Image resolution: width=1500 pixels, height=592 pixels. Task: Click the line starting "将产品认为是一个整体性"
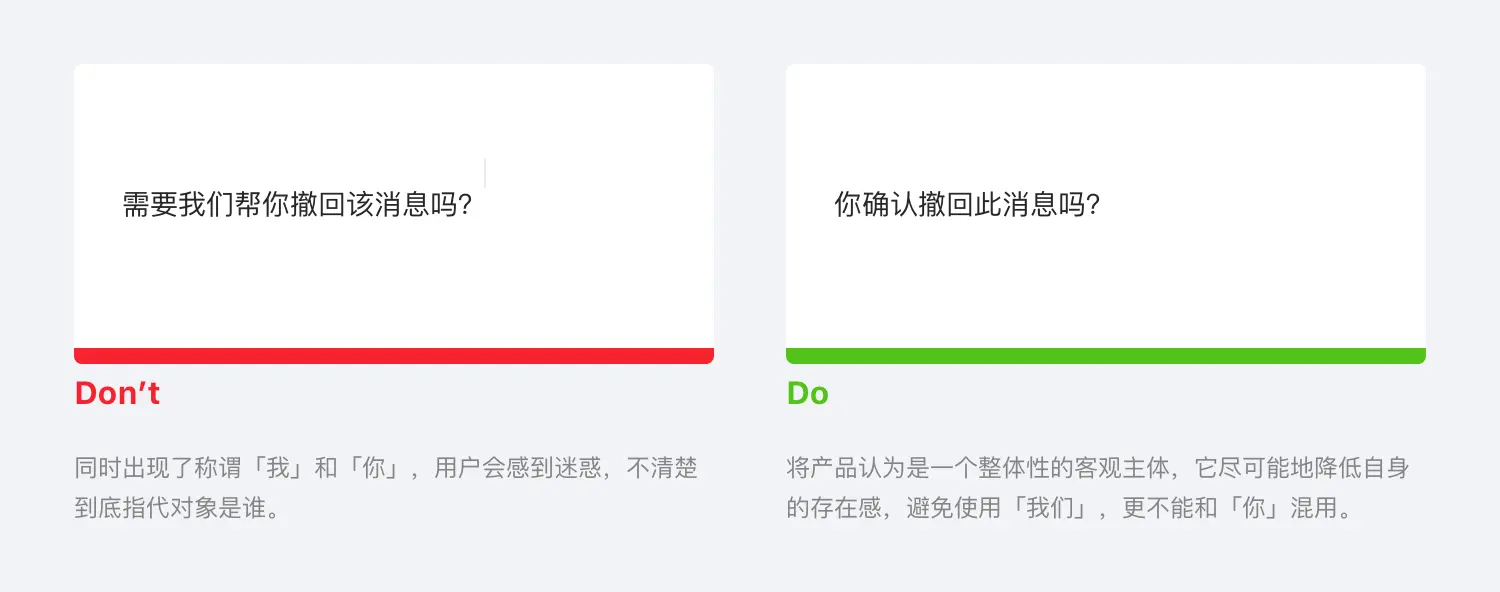tap(1097, 468)
